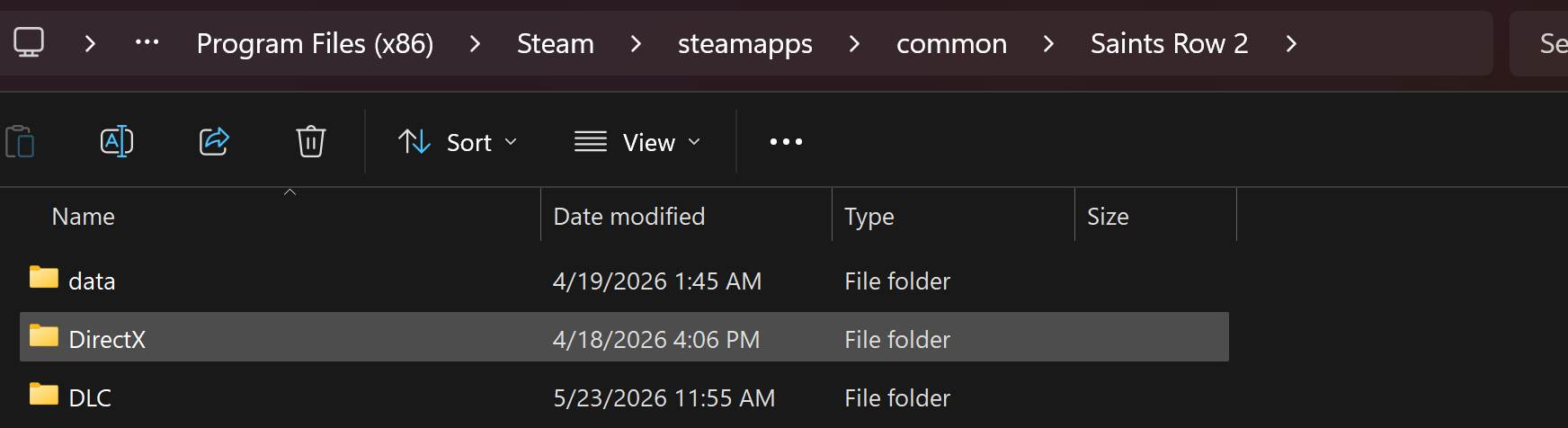Open the See more three-dot toolbar menu

[x=786, y=141]
